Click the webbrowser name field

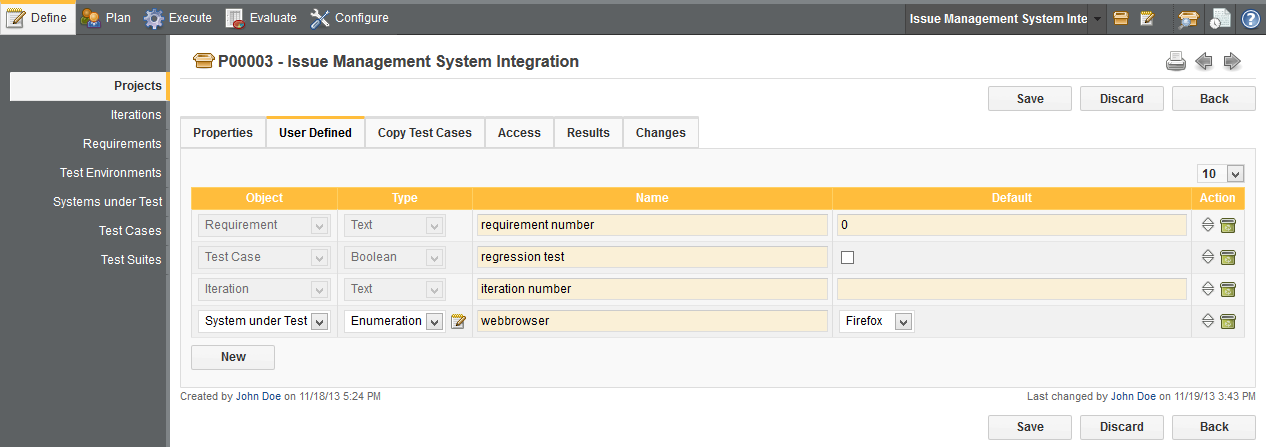pyautogui.click(x=652, y=321)
